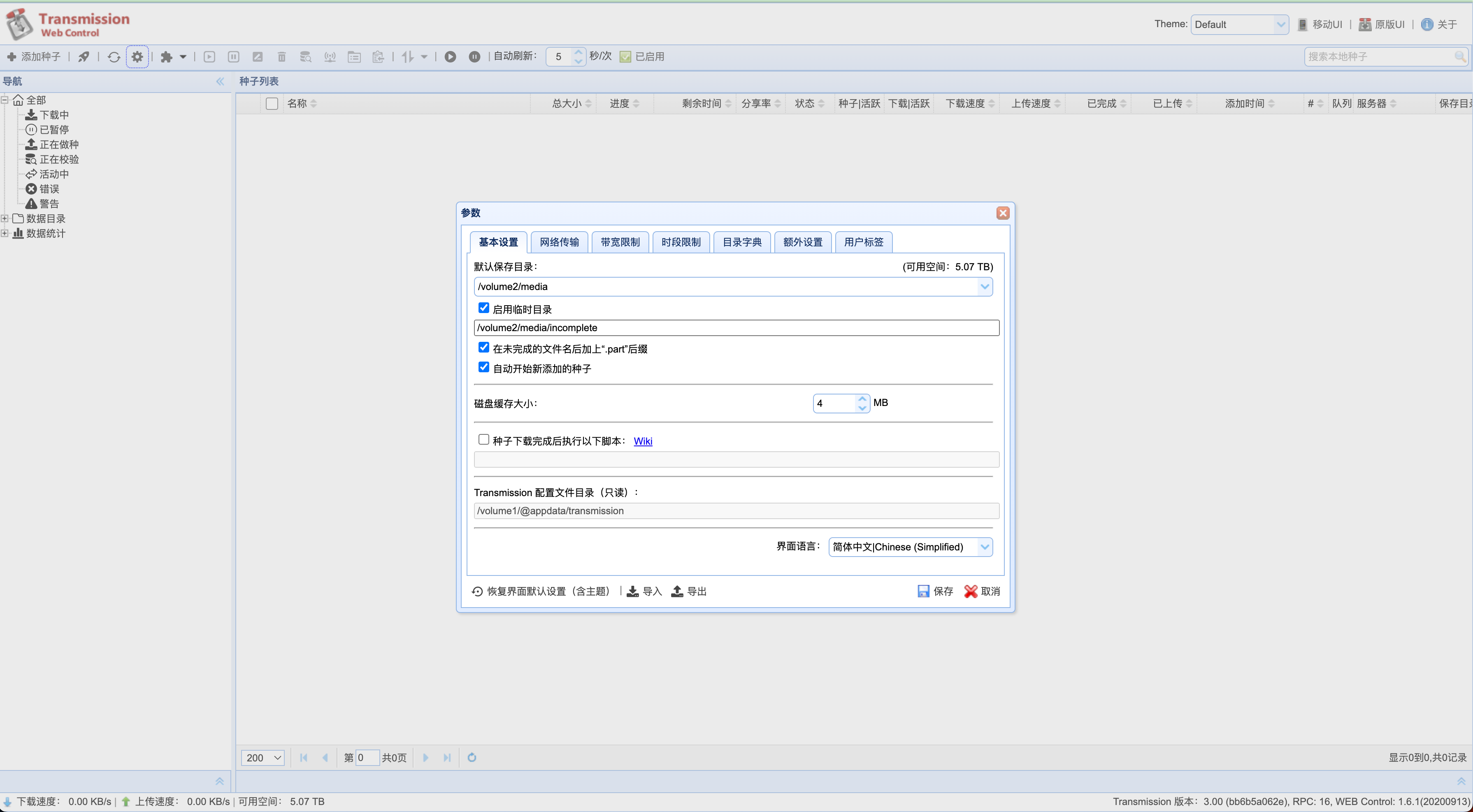This screenshot has width=1473, height=812.
Task: Click the reload torrent list icon in the top toolbar
Action: click(114, 57)
